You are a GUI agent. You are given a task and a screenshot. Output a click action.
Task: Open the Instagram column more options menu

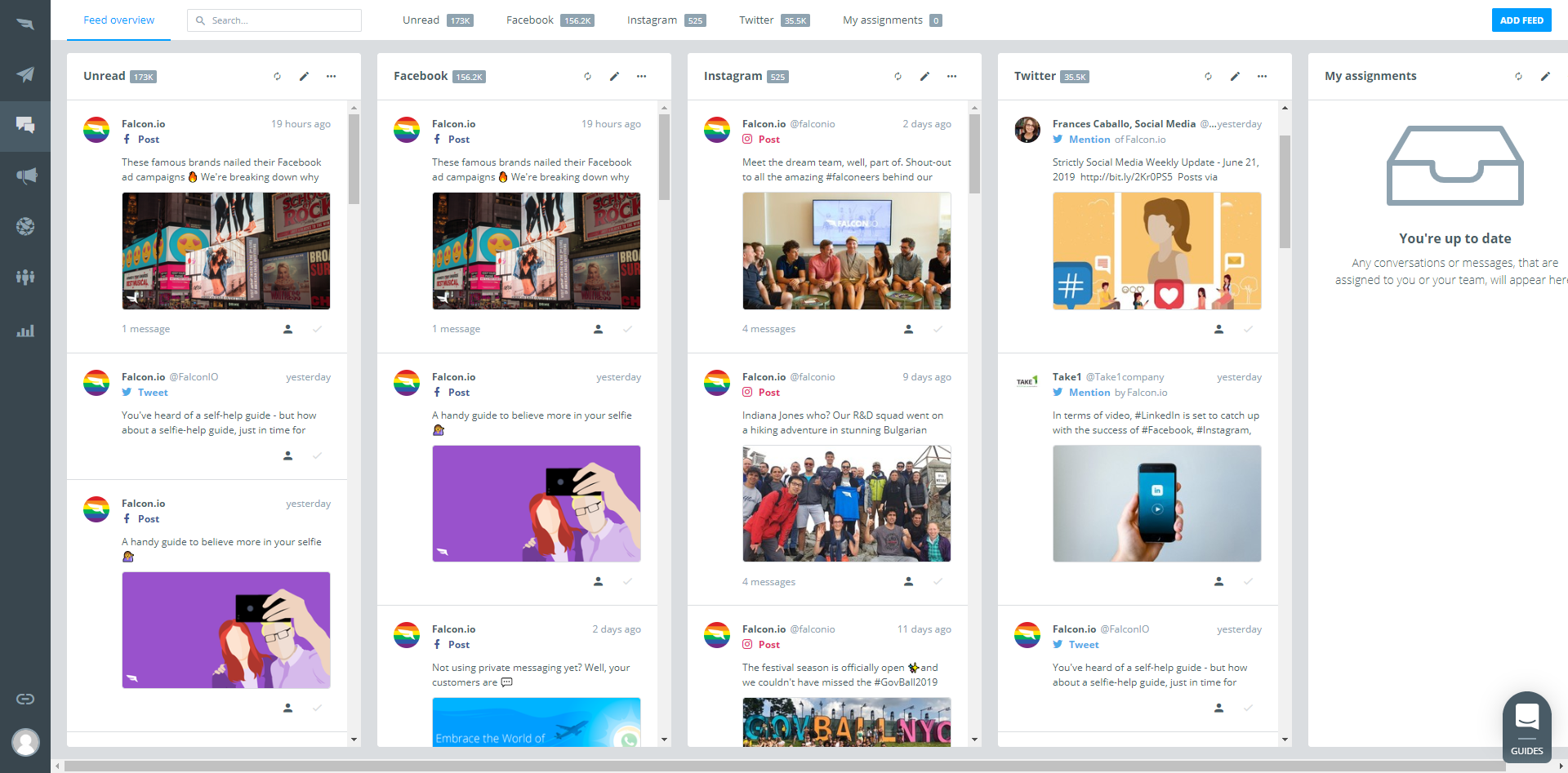(951, 76)
